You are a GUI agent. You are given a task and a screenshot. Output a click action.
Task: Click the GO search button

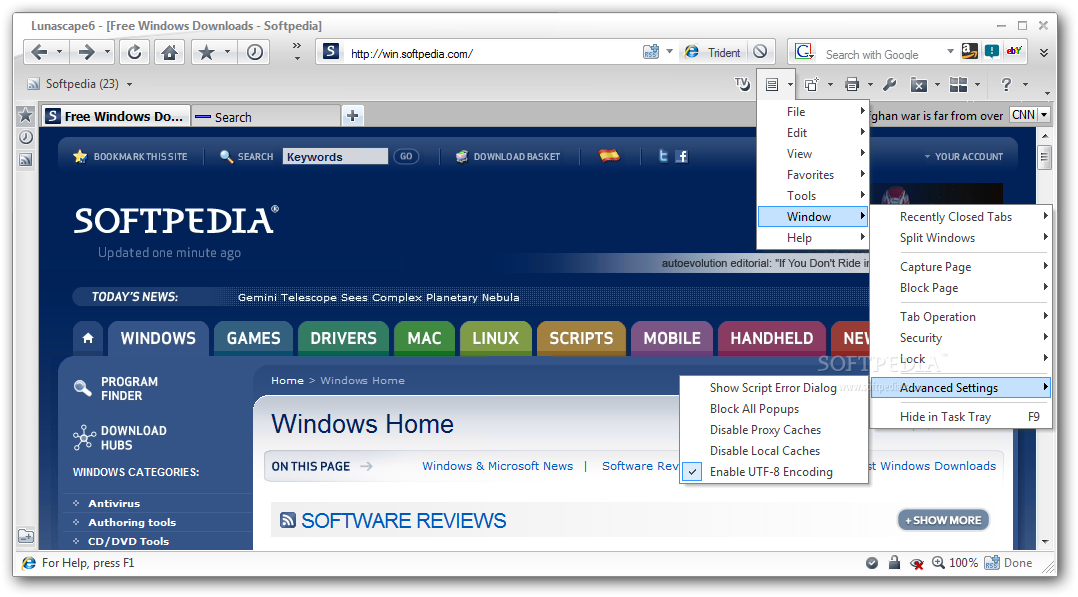406,156
